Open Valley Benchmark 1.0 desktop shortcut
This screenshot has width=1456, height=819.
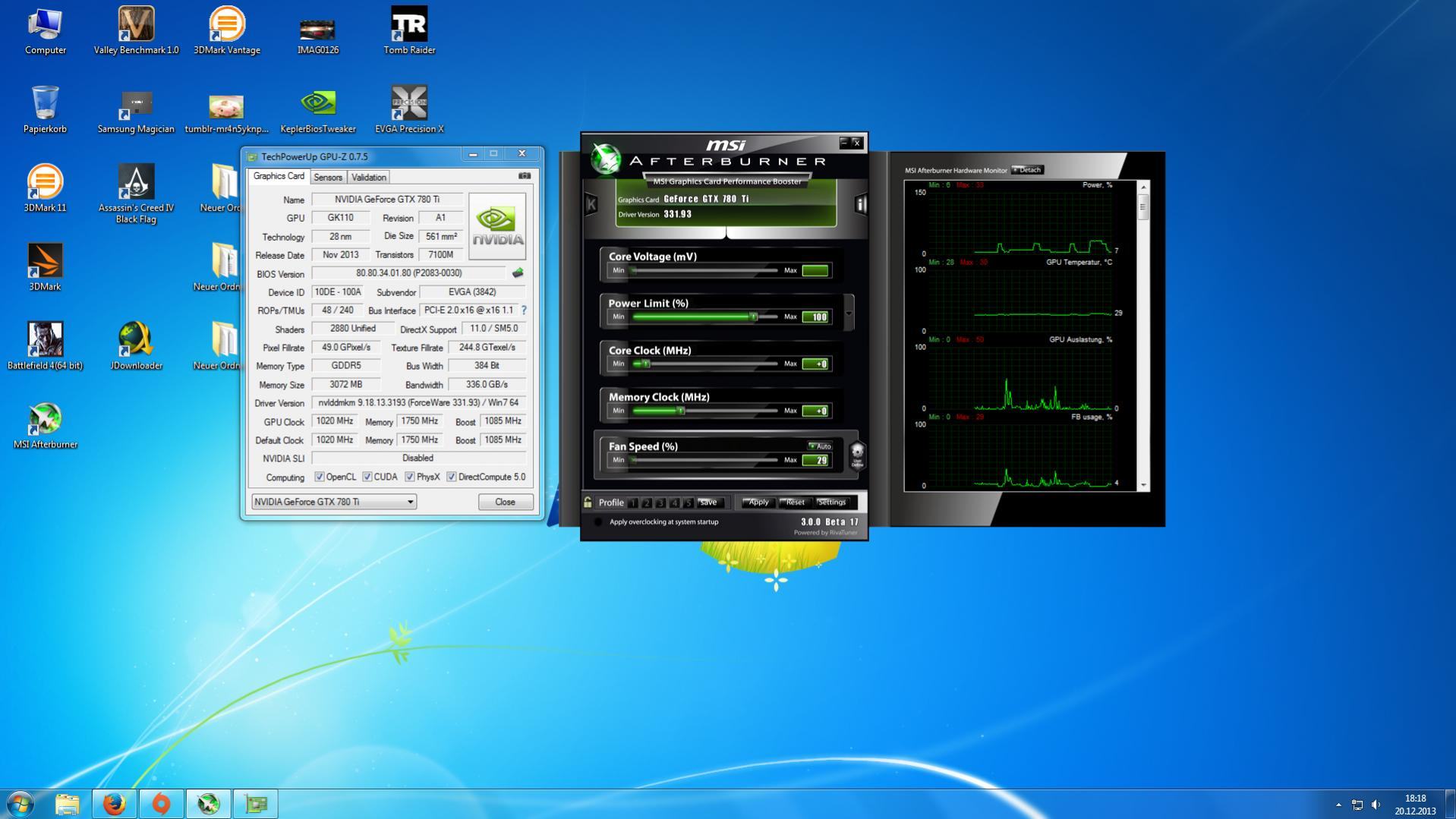click(x=137, y=31)
